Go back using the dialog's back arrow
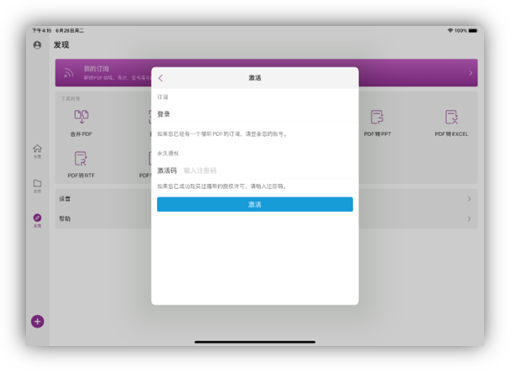This screenshot has height=371, width=509. (x=161, y=78)
